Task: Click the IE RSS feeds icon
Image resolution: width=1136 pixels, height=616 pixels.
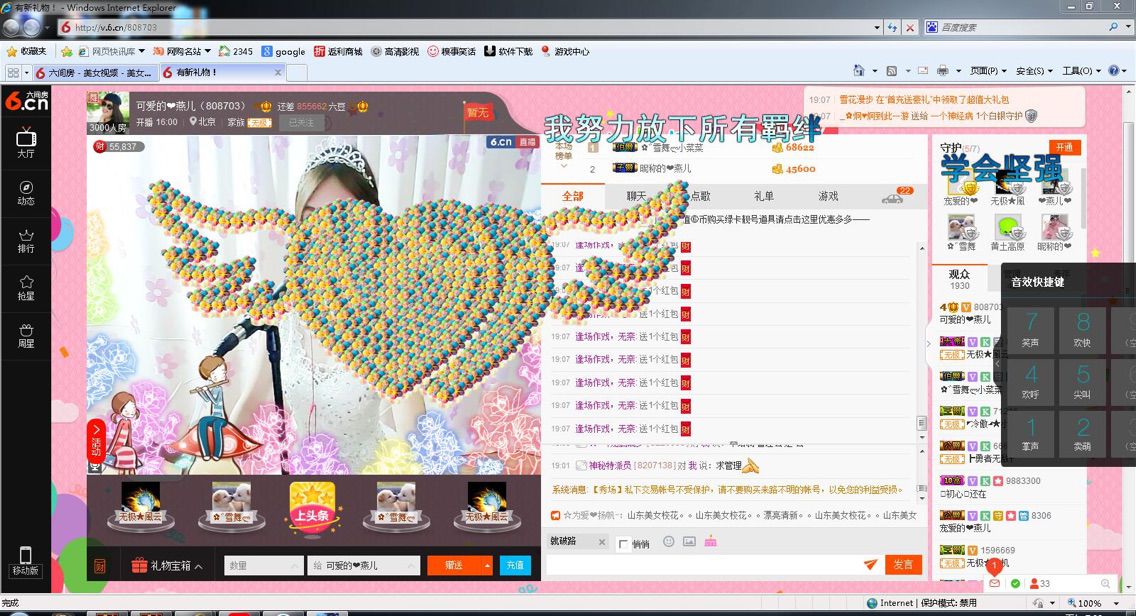Action: pos(892,70)
